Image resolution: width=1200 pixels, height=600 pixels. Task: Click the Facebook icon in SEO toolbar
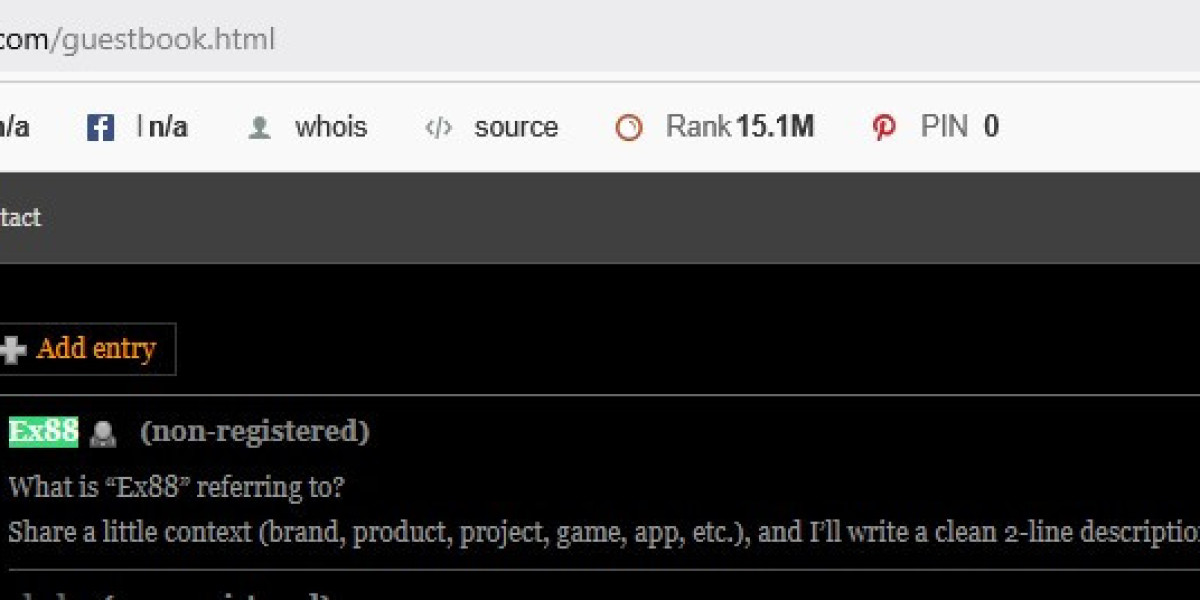click(x=100, y=128)
